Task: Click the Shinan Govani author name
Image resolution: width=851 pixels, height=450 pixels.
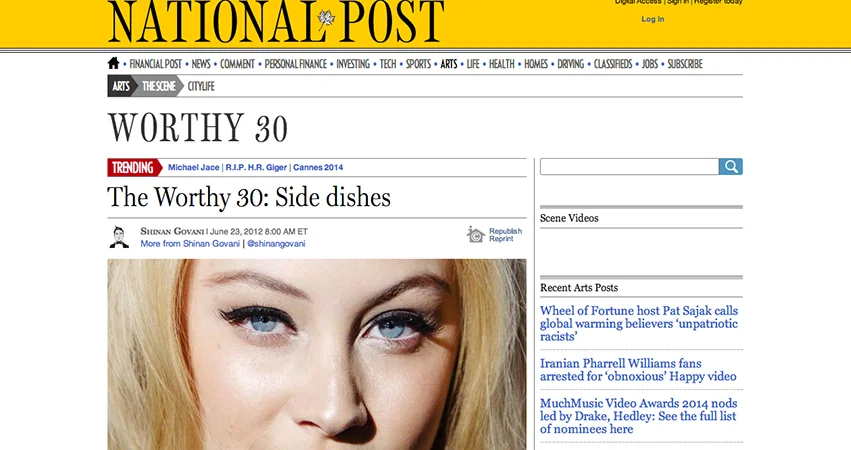Action: pos(172,231)
